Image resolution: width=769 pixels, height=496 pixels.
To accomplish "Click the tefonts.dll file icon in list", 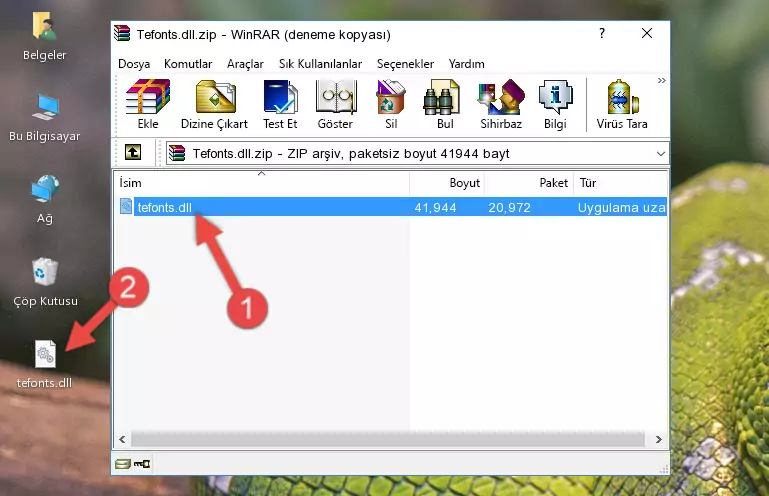I will coord(126,207).
